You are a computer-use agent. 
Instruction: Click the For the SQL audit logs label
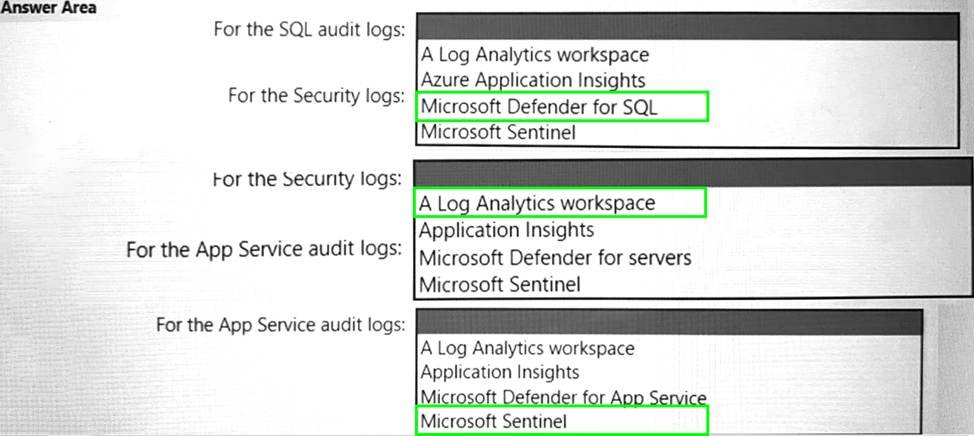(309, 29)
